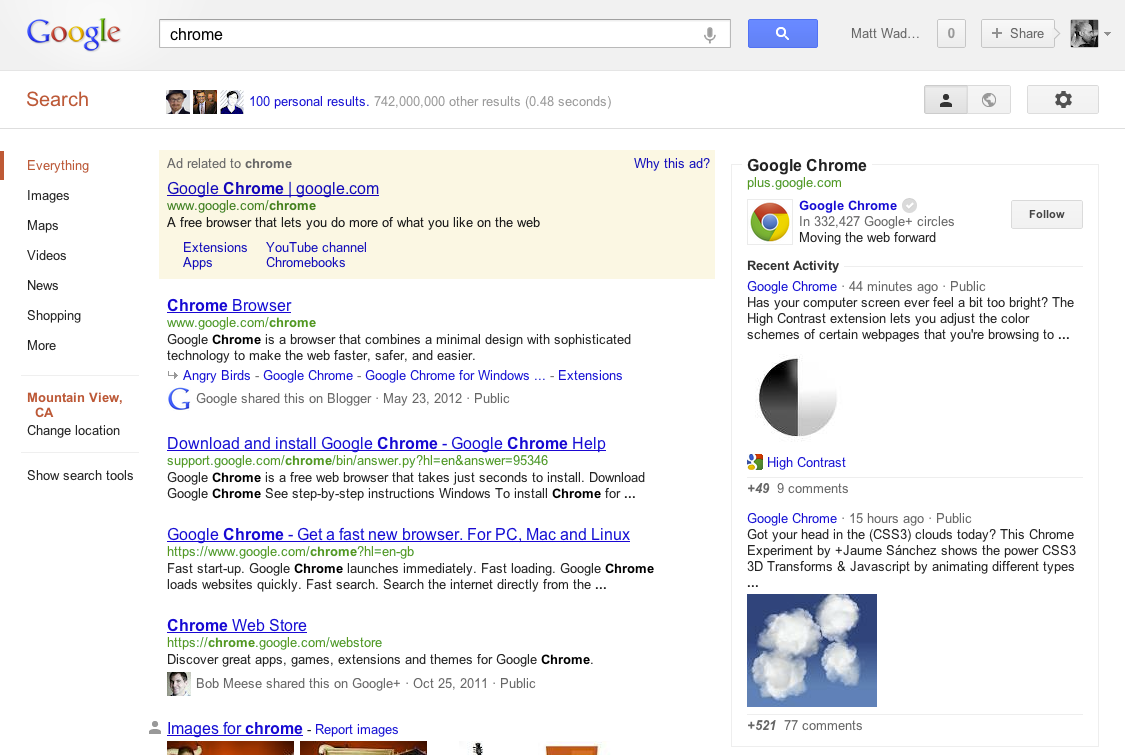This screenshot has width=1125, height=755.
Task: Click verified checkmark badge beside Google Chrome
Action: [909, 205]
